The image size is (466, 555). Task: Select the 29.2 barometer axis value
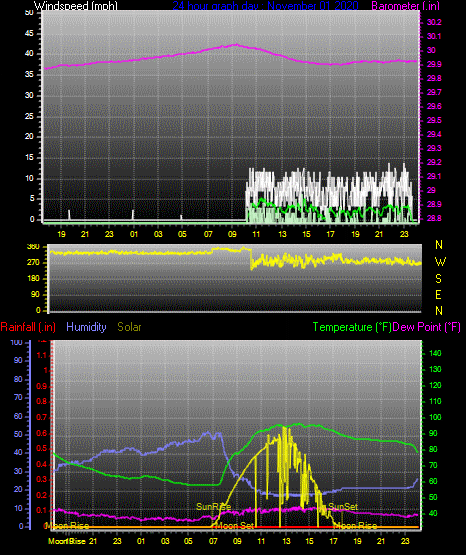pos(434,162)
